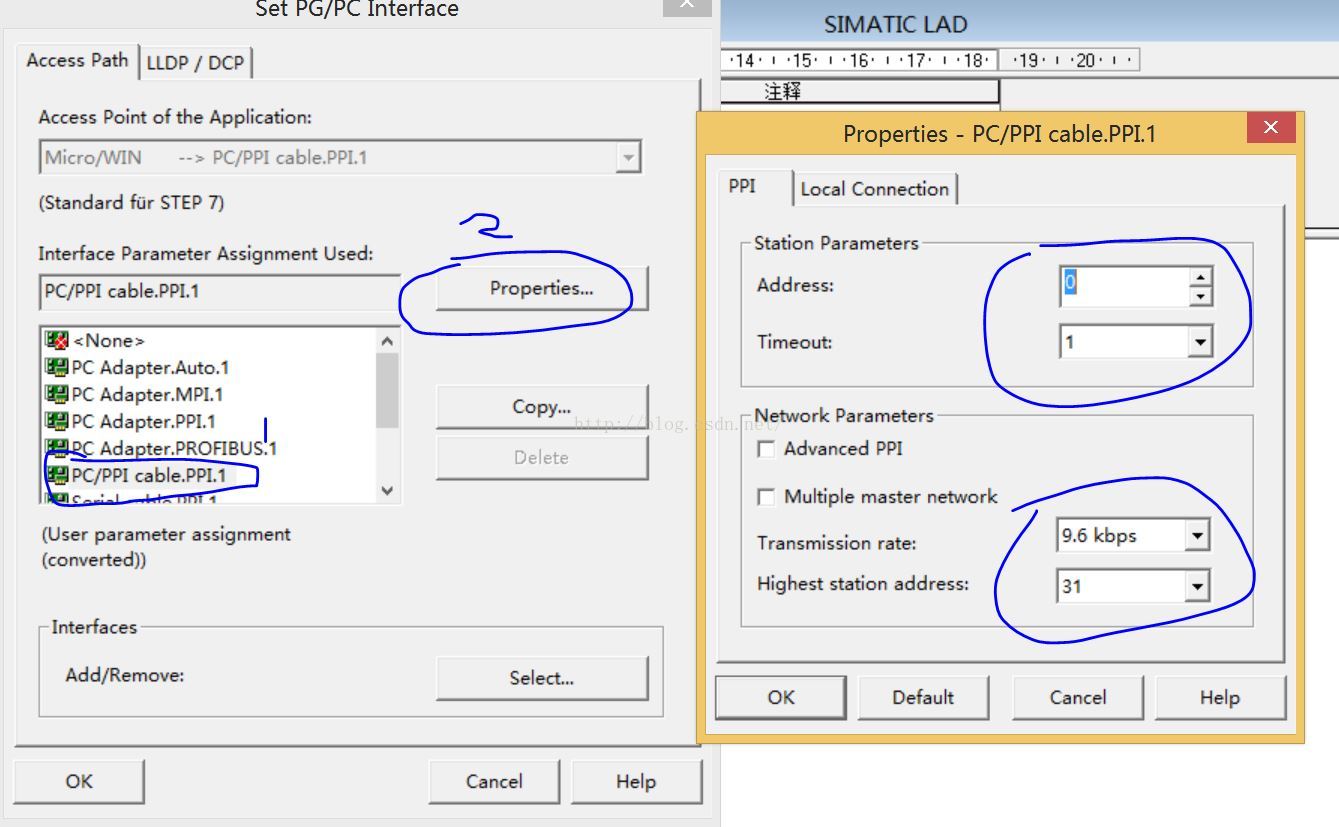Click the Copy... button

click(541, 407)
